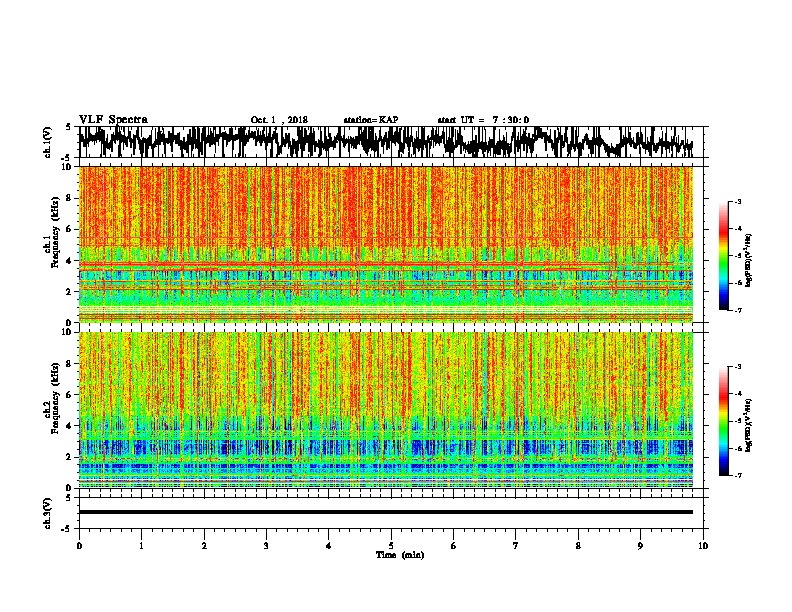The image size is (792, 612).
Task: Click the "ch.2 Frequency (kHz)" axis label
Action: point(52,397)
